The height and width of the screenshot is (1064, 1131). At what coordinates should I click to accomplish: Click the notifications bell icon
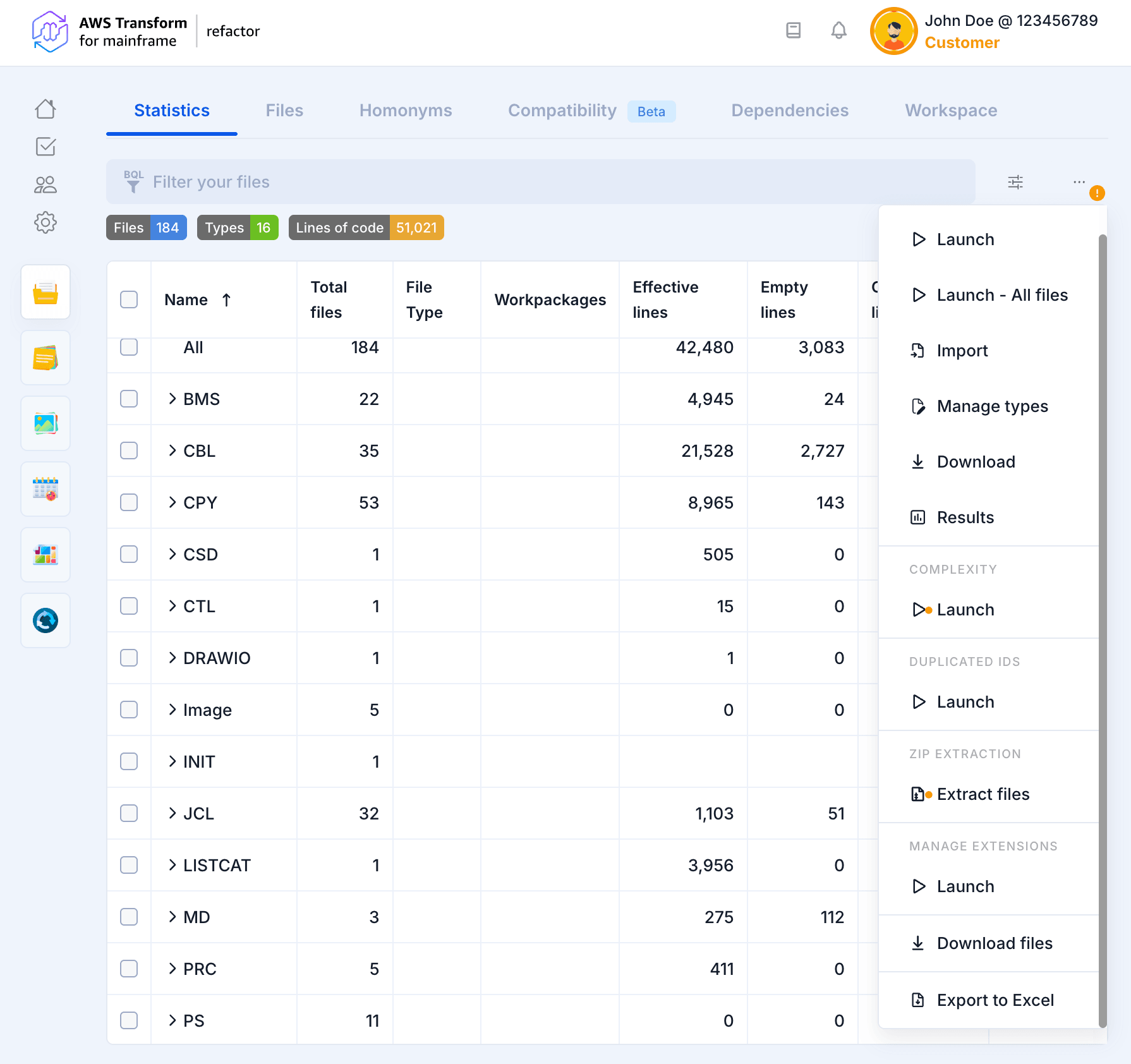[x=838, y=30]
